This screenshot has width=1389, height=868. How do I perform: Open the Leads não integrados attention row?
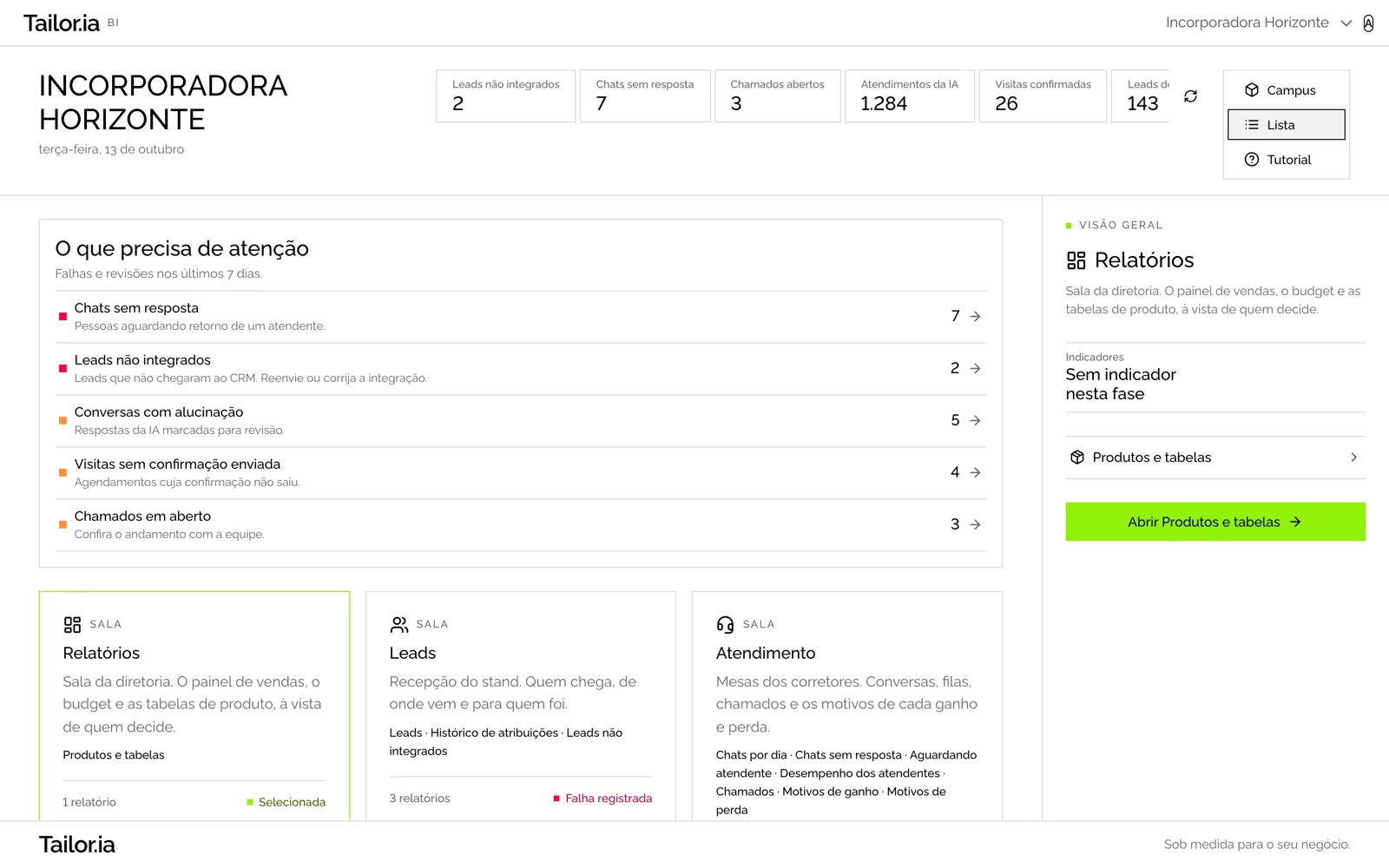(x=521, y=369)
